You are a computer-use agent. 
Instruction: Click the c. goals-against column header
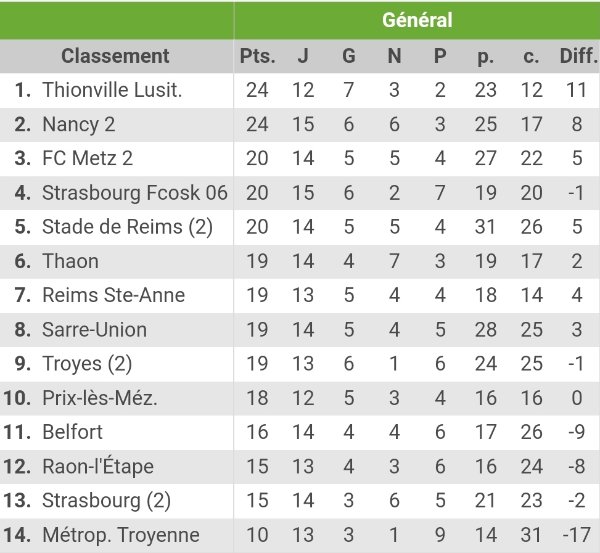531,56
